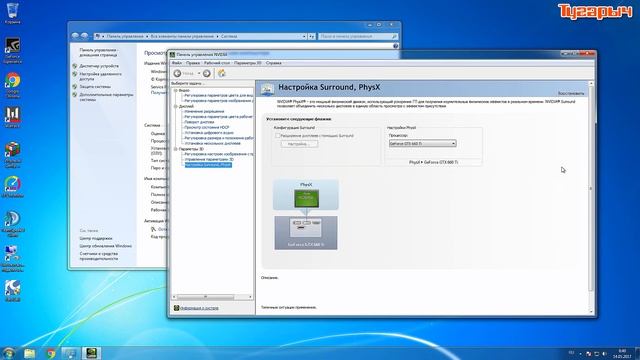Collapse the Параметры 3D tree node
This screenshot has width=640, height=360.
point(176,149)
